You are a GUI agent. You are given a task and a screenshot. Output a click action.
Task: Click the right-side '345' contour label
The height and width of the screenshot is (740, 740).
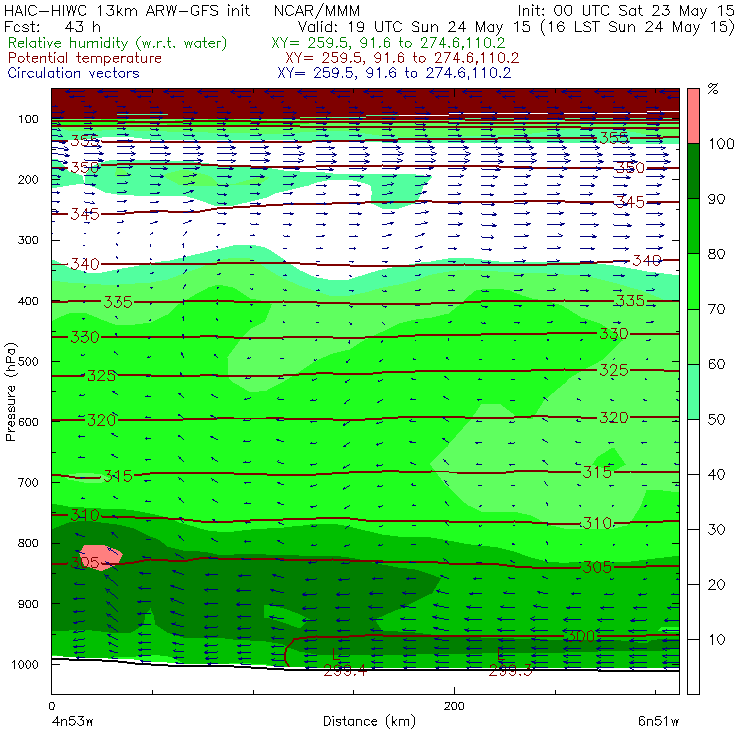pos(630,202)
